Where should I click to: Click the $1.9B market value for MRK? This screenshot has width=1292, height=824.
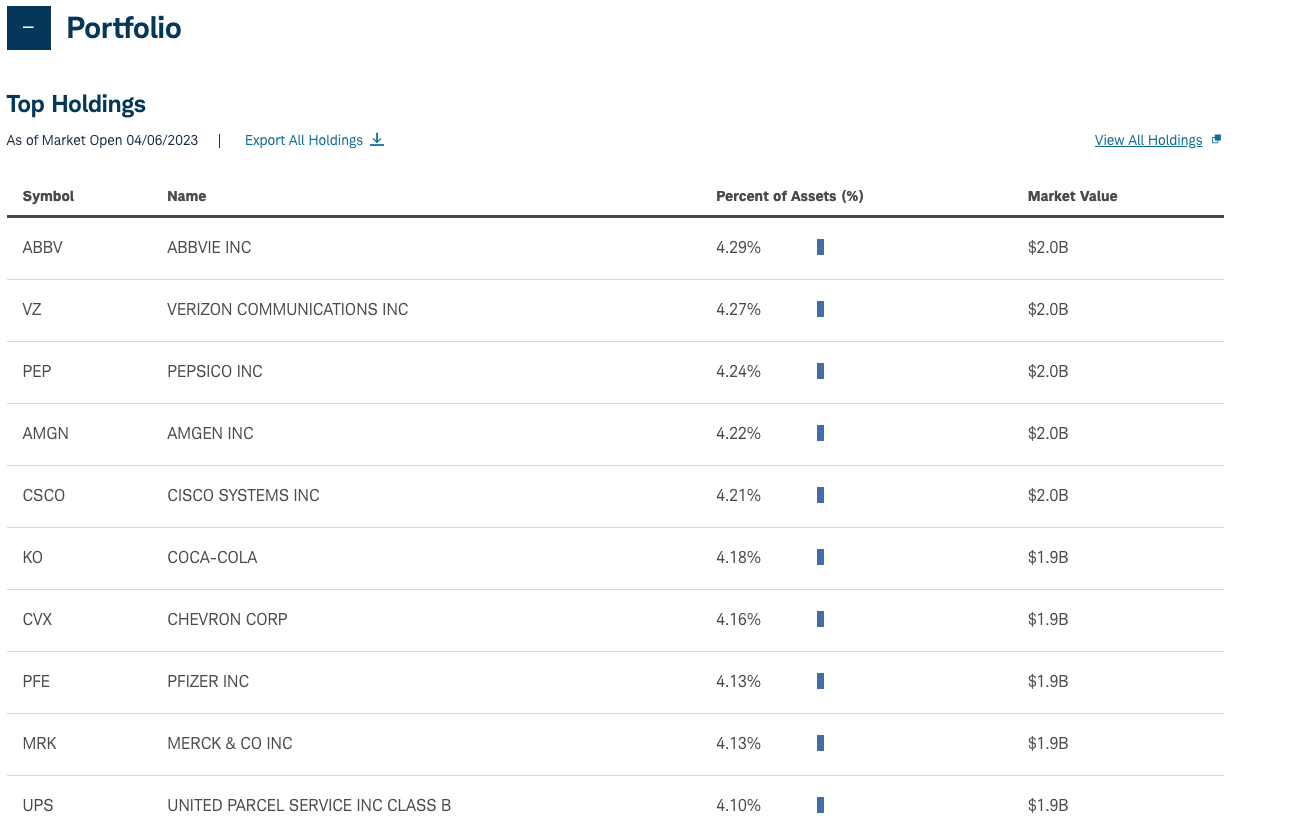point(1048,743)
